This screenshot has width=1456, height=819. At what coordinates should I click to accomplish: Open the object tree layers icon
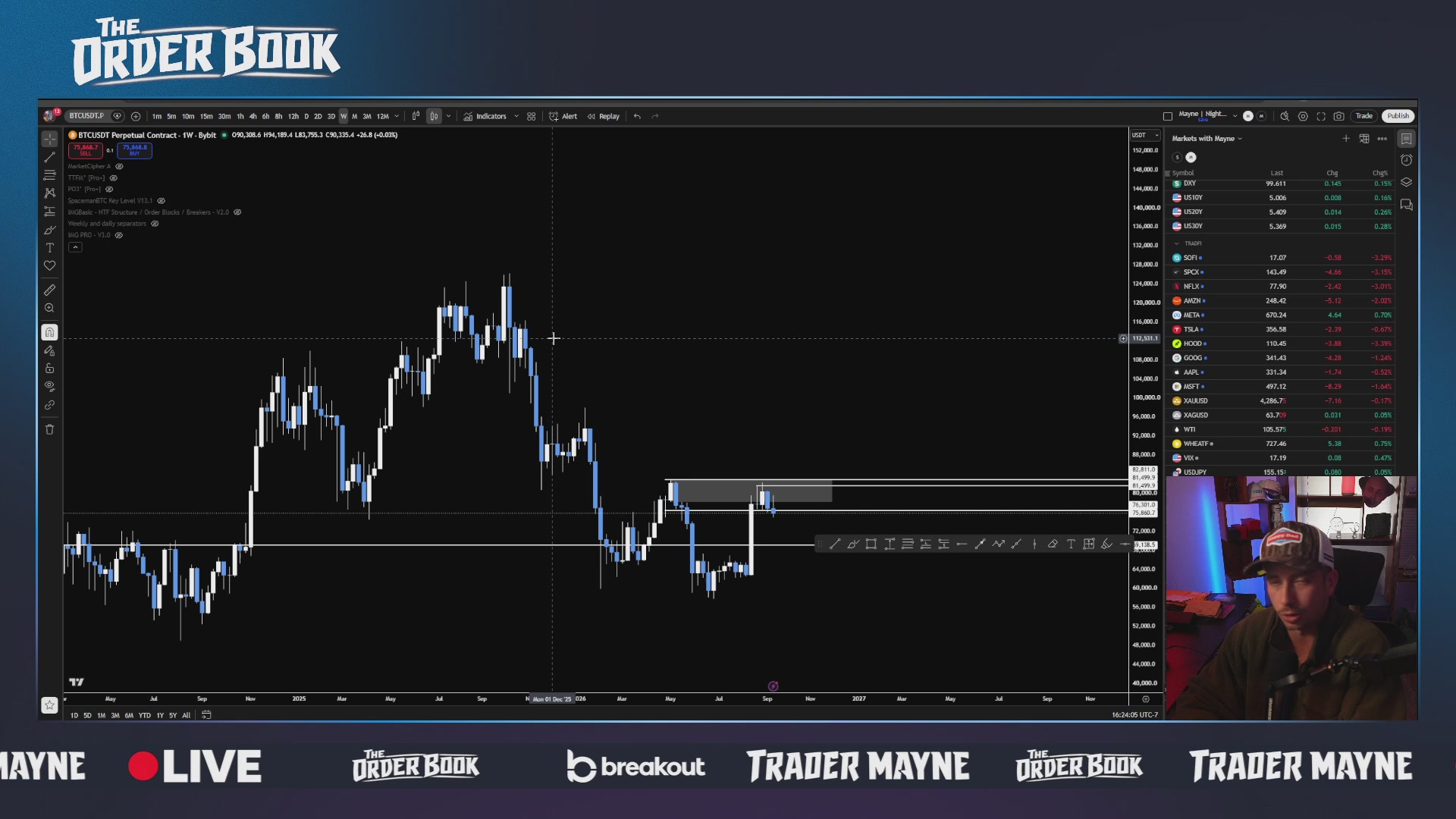(1407, 182)
